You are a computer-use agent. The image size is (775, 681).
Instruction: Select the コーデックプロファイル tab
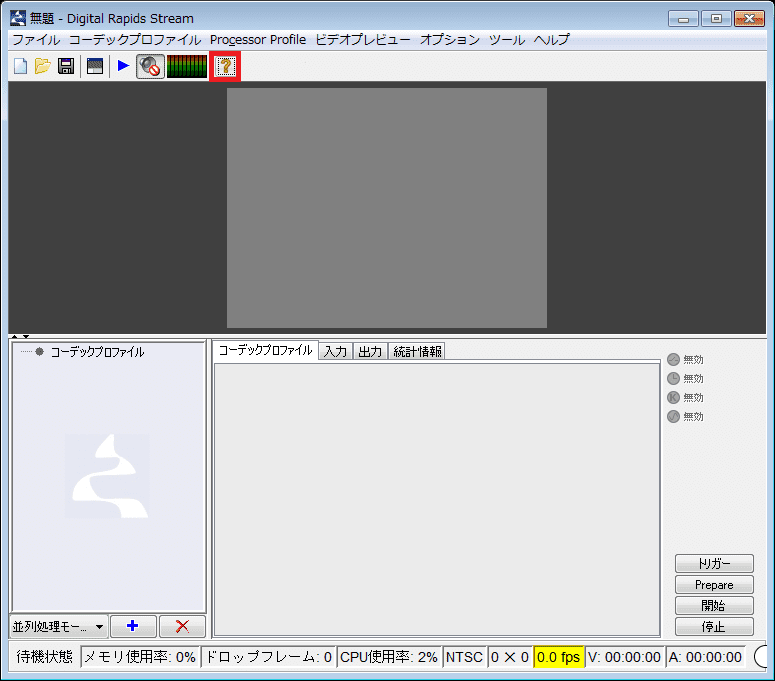coord(266,350)
